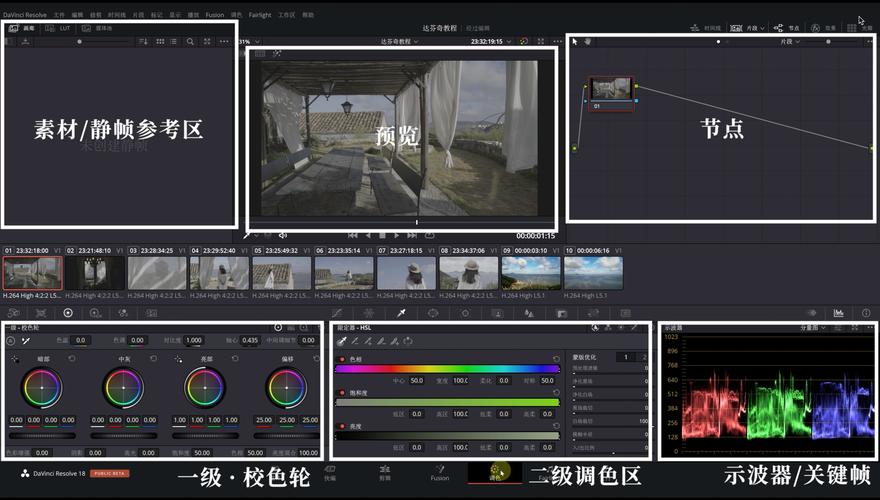Open the Camera Raw palette icon
880x500 pixels.
tap(13, 313)
